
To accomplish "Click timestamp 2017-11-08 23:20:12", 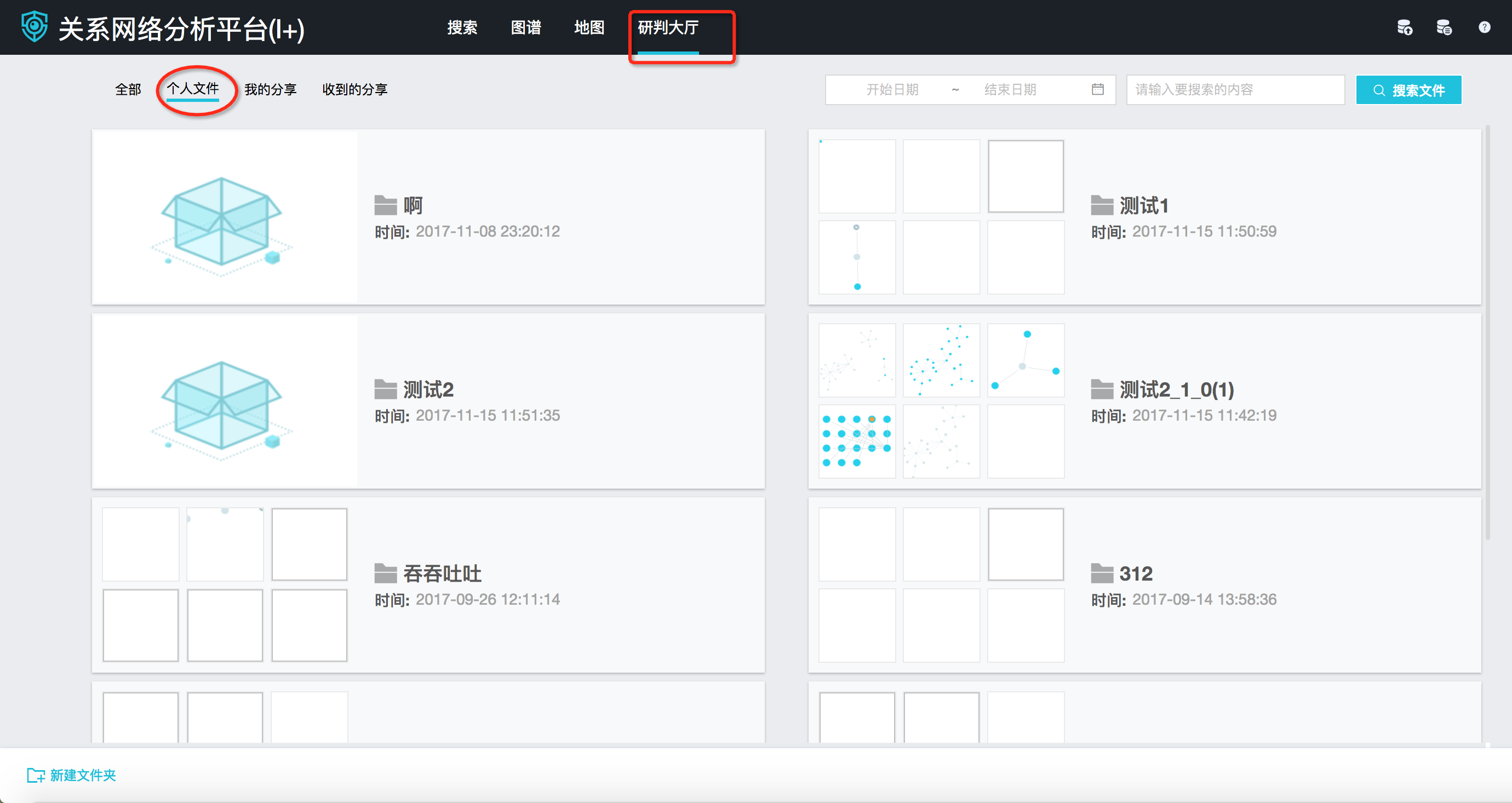I will [488, 231].
